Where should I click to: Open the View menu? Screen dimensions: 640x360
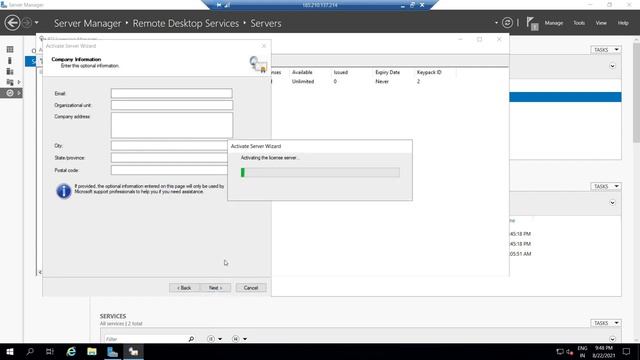click(601, 23)
